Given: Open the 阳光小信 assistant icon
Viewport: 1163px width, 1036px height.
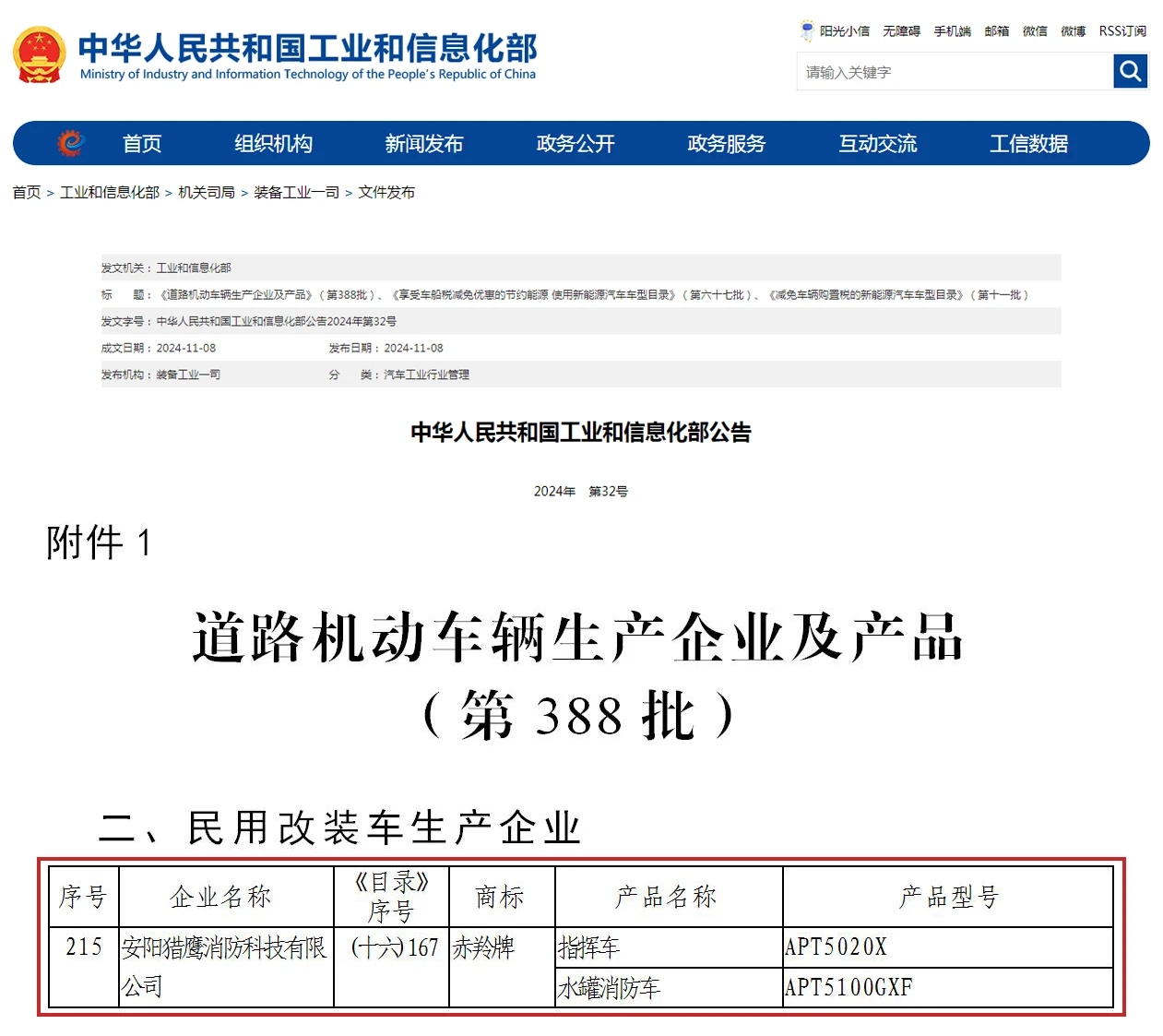Looking at the screenshot, I should (807, 30).
